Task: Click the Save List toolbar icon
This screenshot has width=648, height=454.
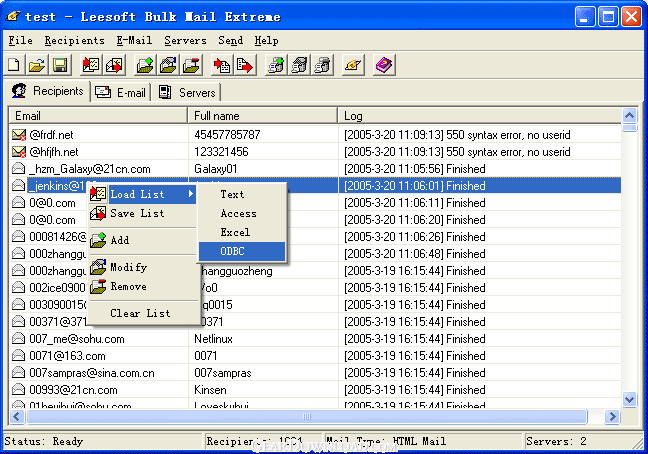Action: 114,65
